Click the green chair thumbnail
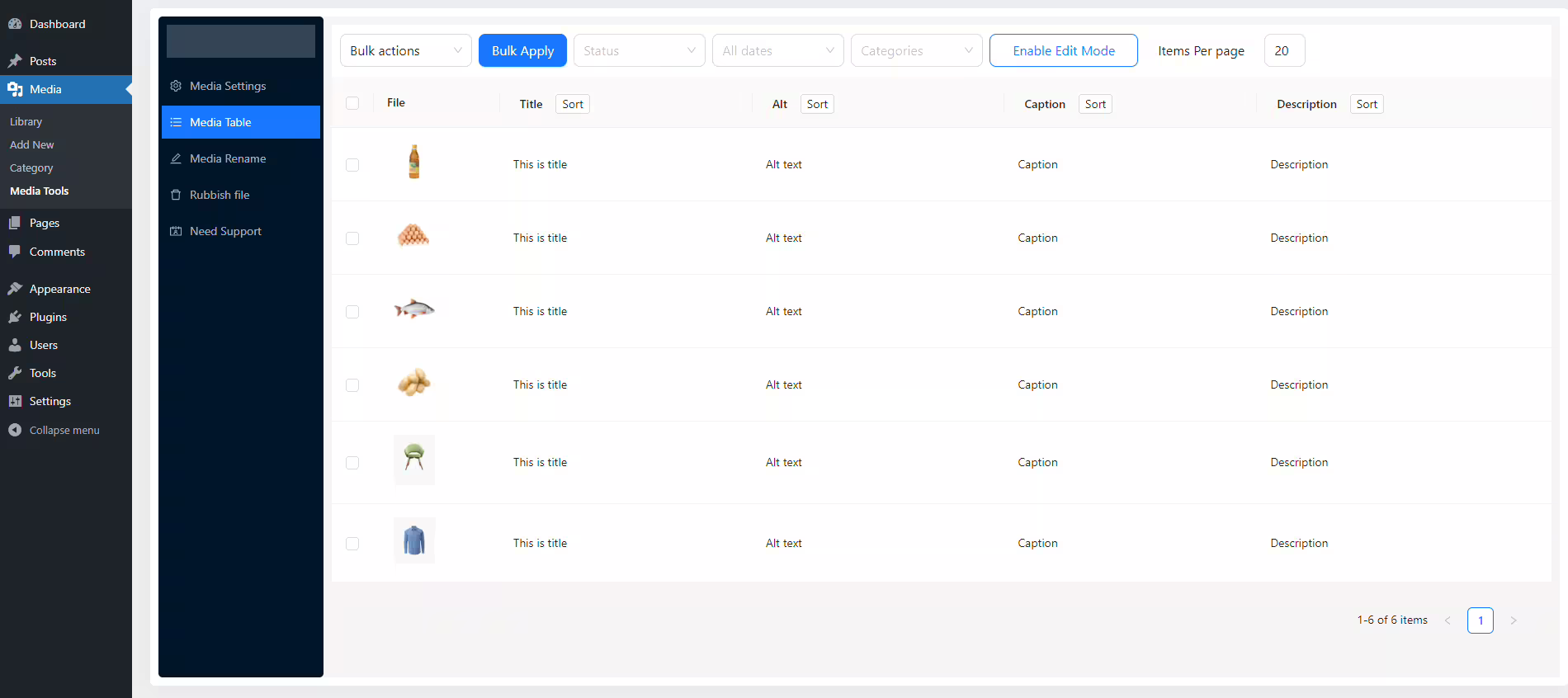 (414, 460)
